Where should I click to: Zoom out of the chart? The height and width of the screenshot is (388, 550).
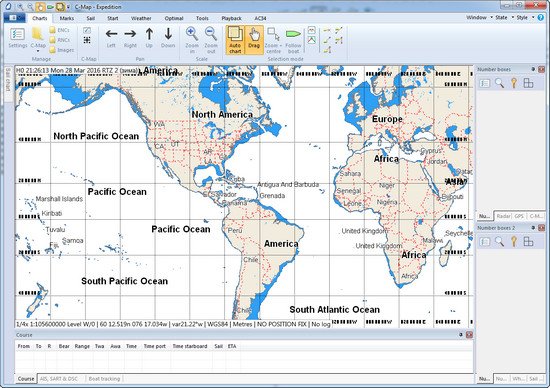pyautogui.click(x=211, y=40)
